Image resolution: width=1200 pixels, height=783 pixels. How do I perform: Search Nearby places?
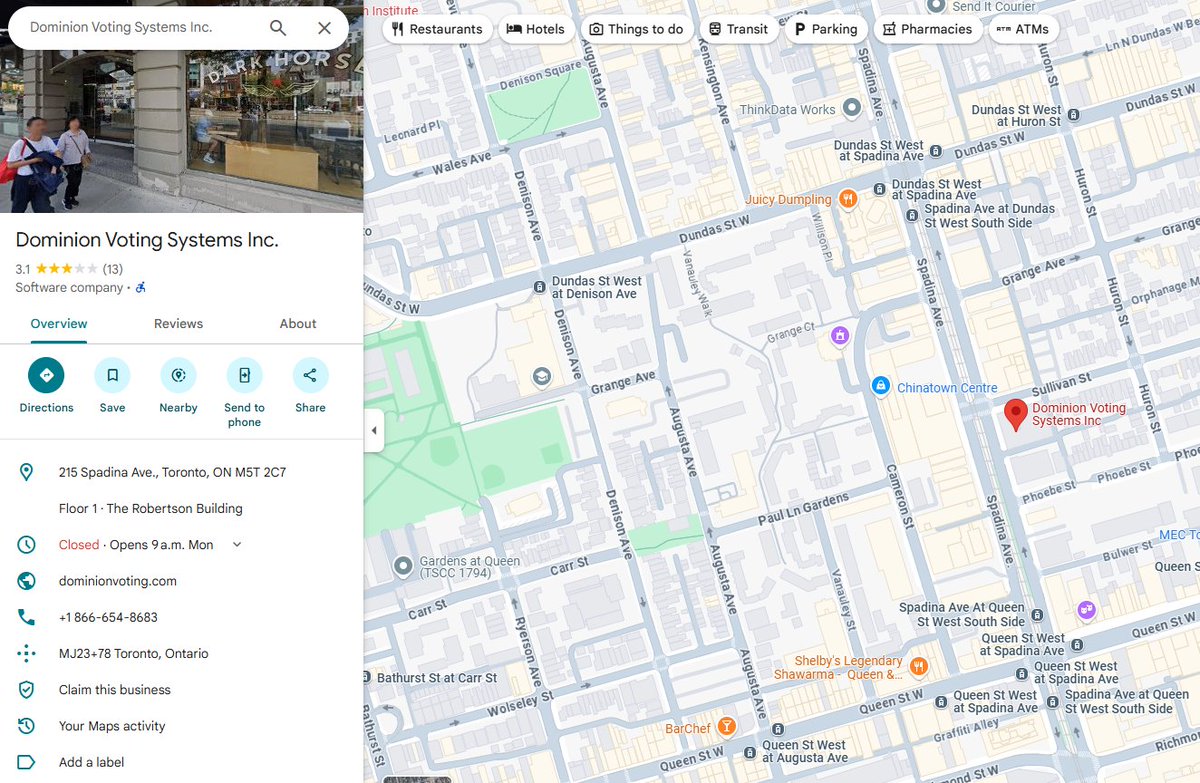178,385
